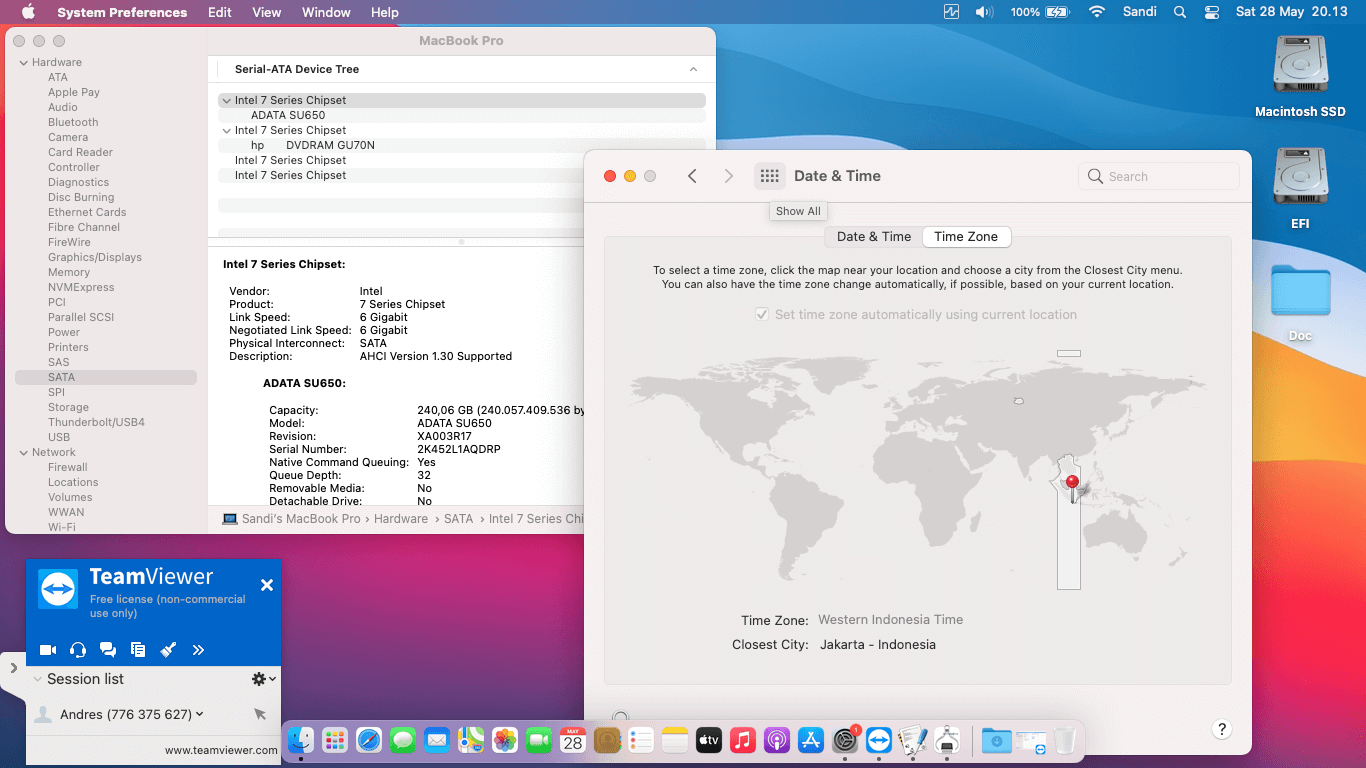Click the remote control arrow beside Andres
Screen dimensions: 1366x768
tap(260, 714)
